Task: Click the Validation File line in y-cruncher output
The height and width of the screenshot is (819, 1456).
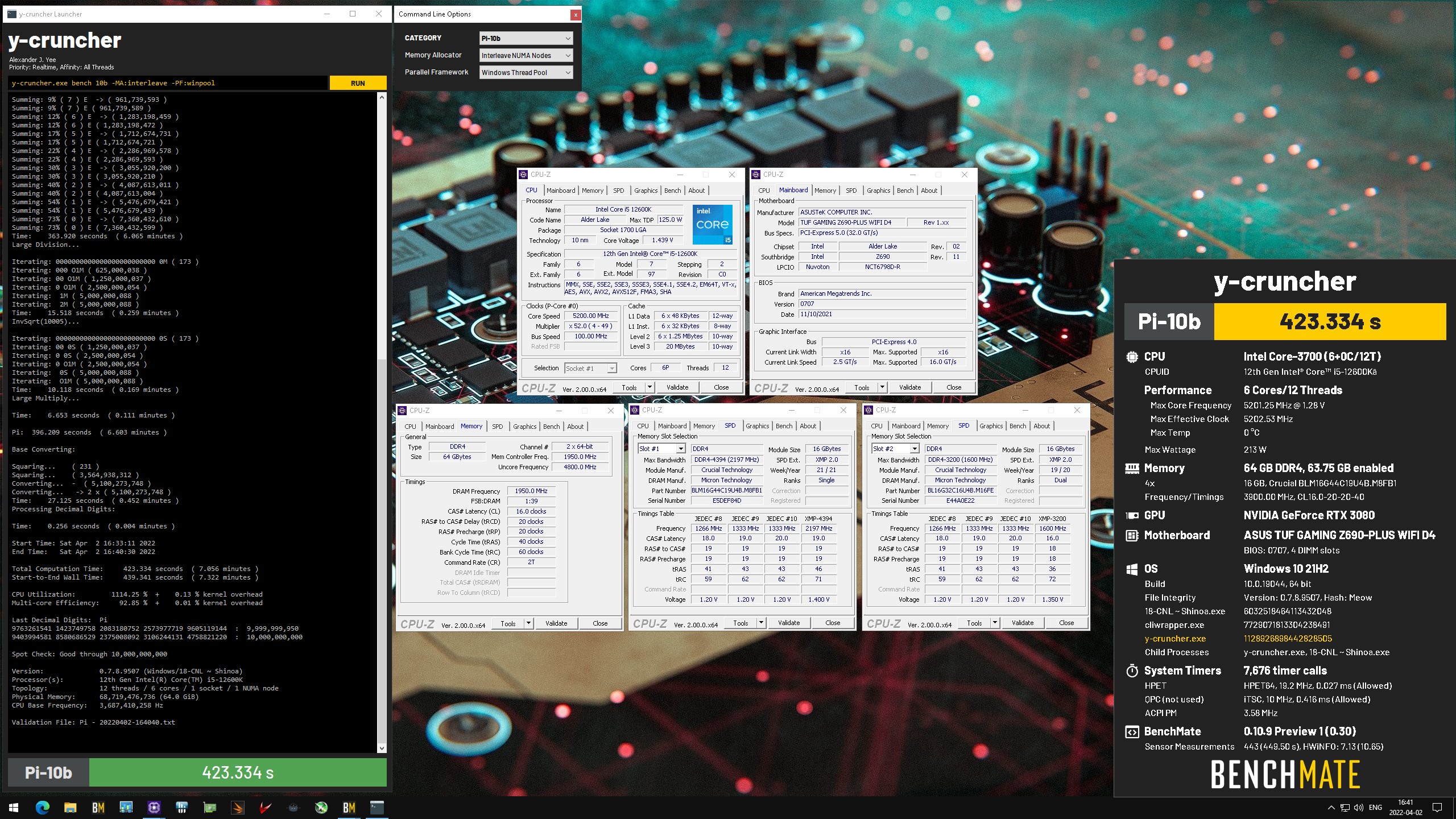Action: click(94, 722)
